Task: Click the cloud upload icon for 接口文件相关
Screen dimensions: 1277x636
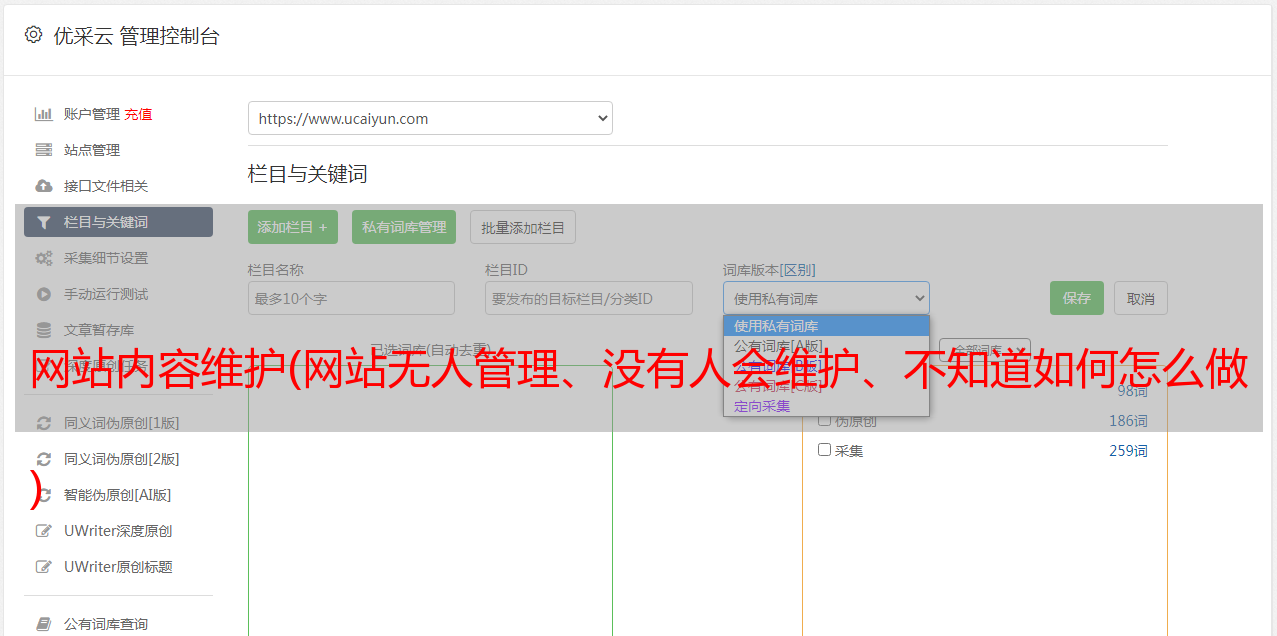Action: [44, 186]
